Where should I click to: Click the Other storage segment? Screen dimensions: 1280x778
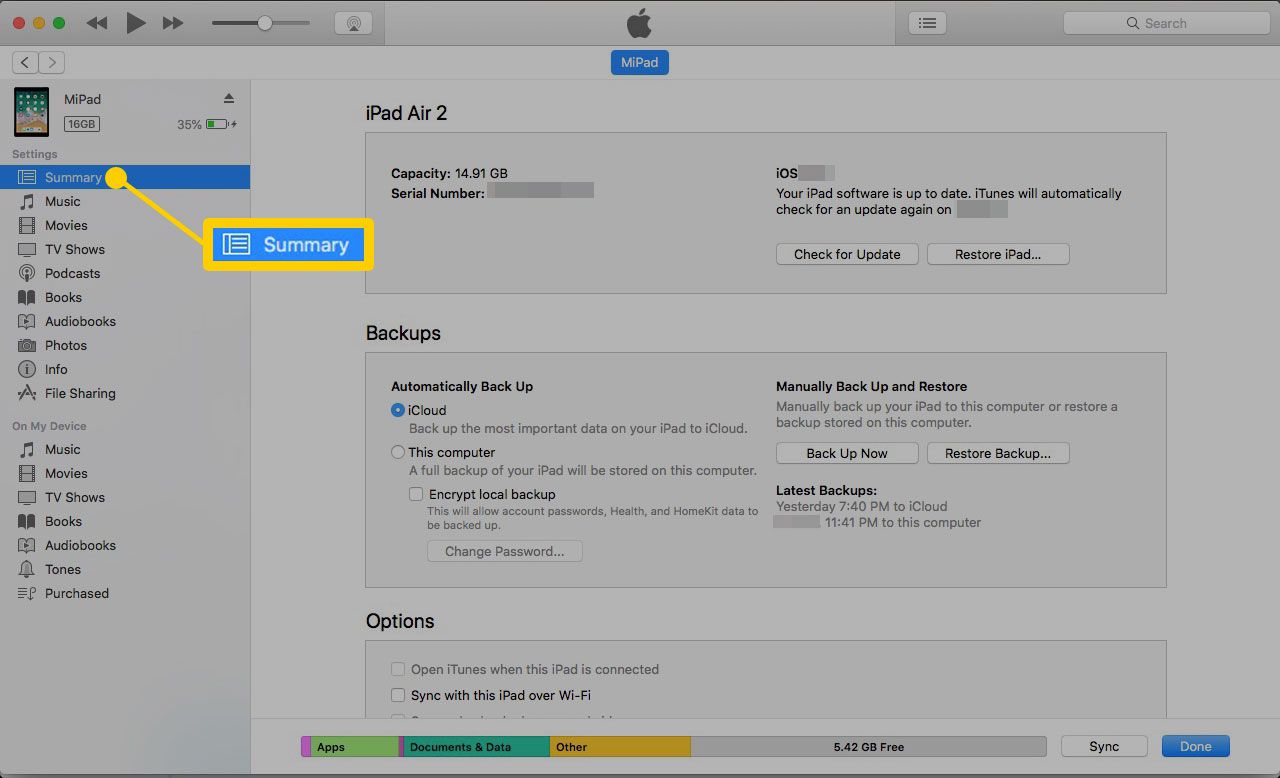click(x=620, y=747)
